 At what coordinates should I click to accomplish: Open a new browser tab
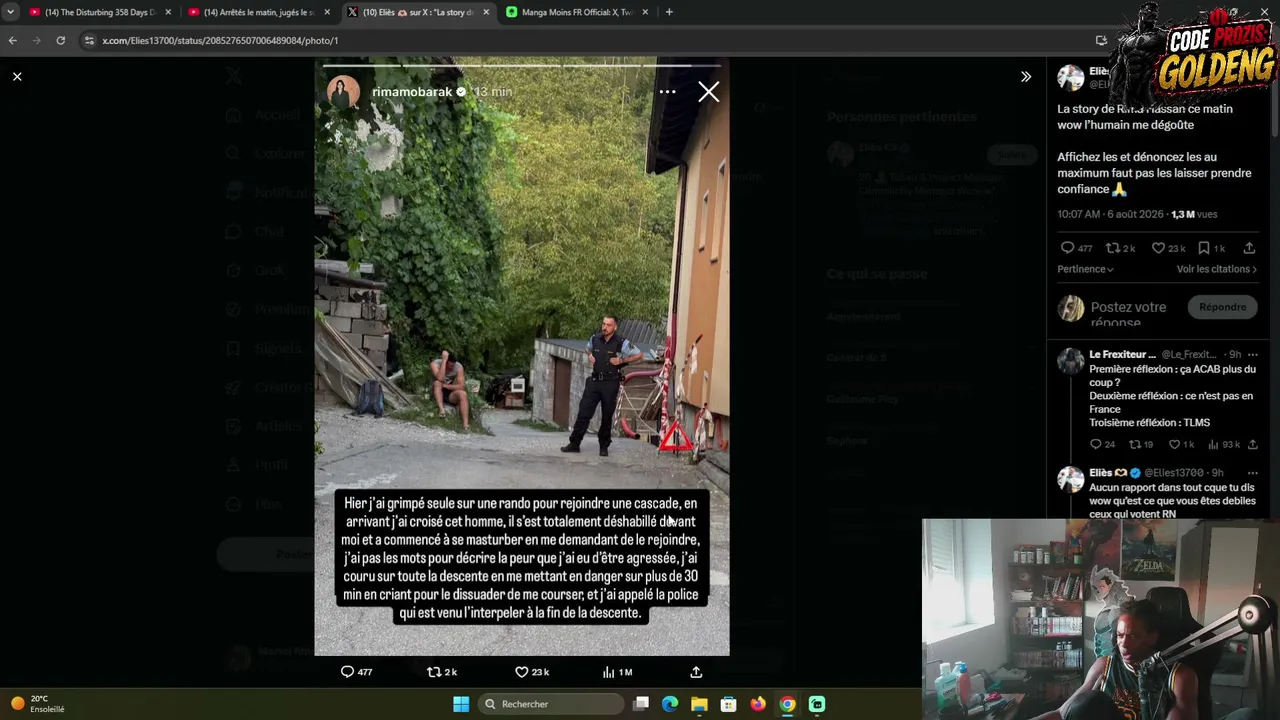click(669, 12)
